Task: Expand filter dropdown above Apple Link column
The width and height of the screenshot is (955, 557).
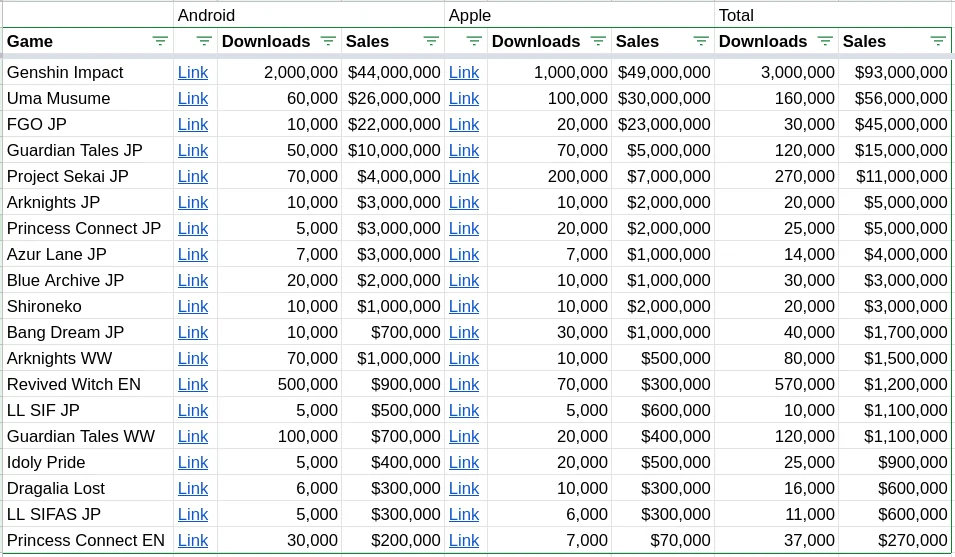Action: pyautogui.click(x=475, y=41)
